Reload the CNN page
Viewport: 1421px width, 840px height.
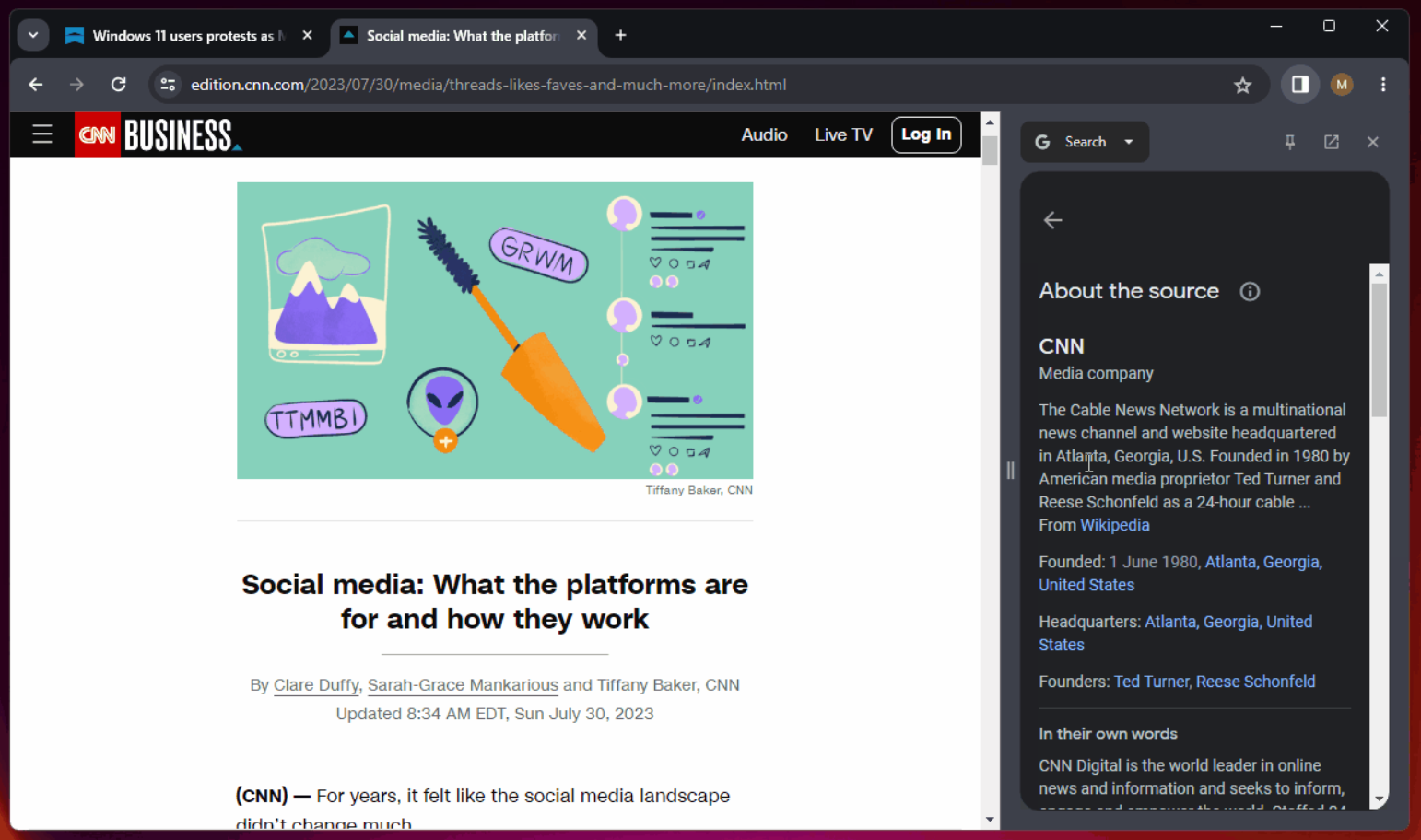coord(118,85)
